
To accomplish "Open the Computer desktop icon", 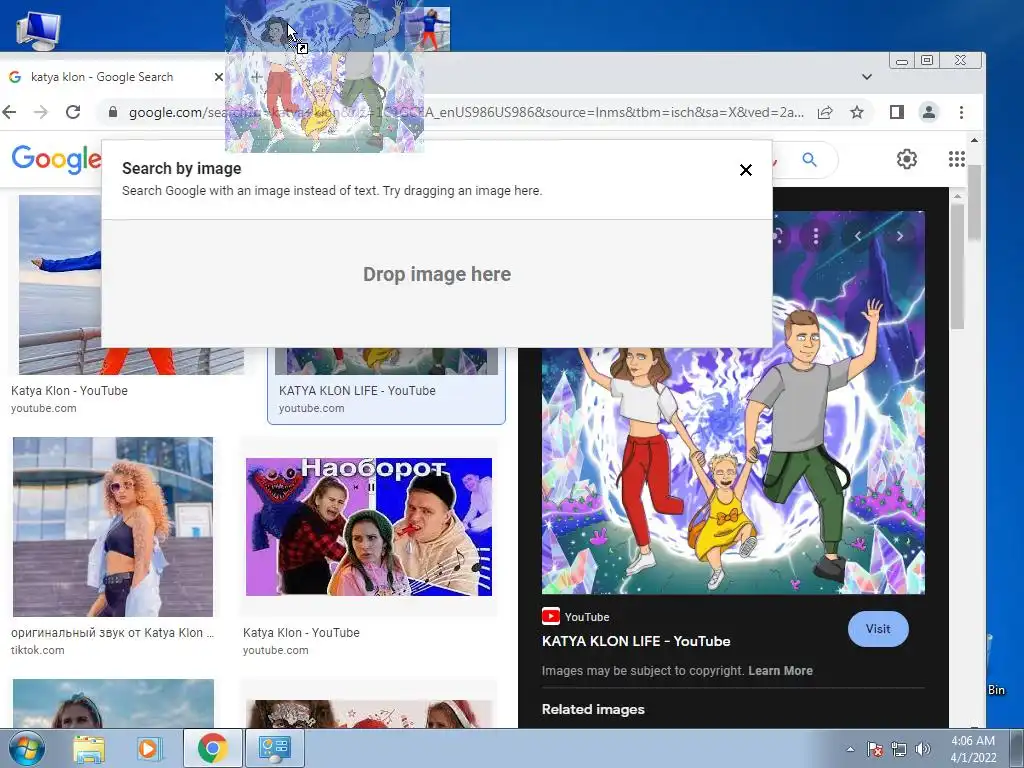I will [38, 31].
